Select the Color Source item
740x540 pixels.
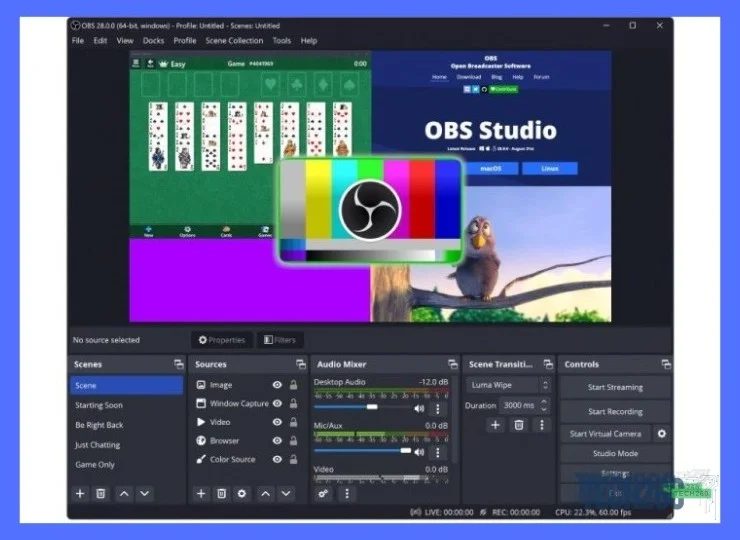coord(231,459)
